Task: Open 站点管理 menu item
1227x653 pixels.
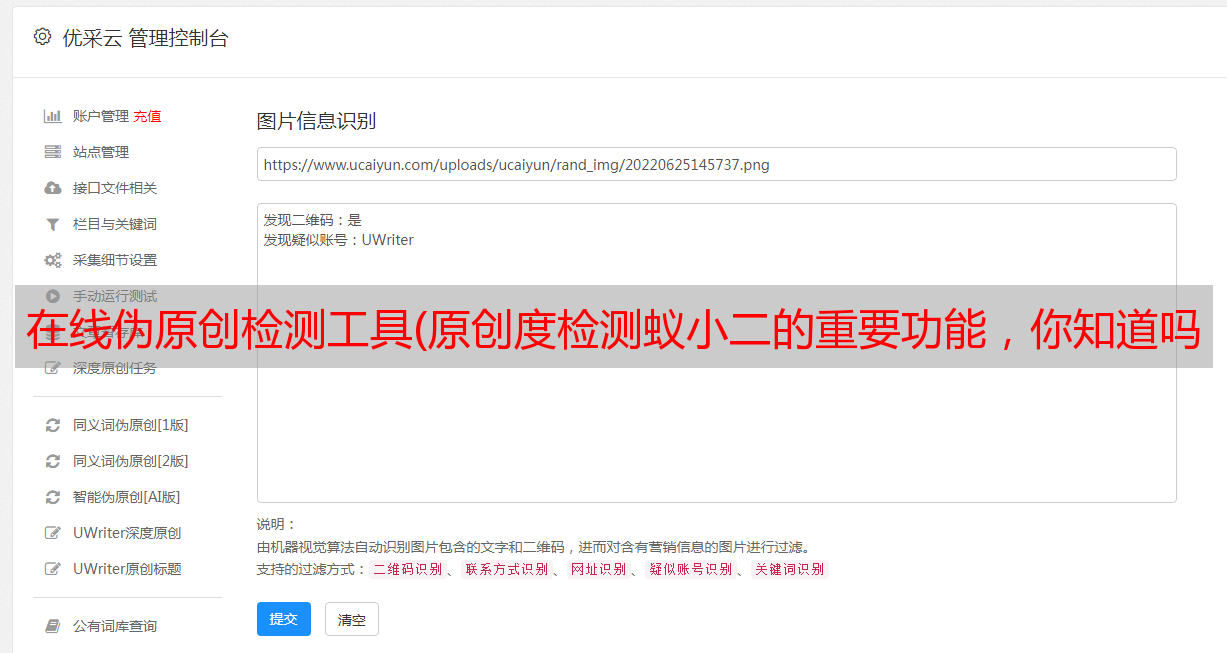Action: [101, 152]
